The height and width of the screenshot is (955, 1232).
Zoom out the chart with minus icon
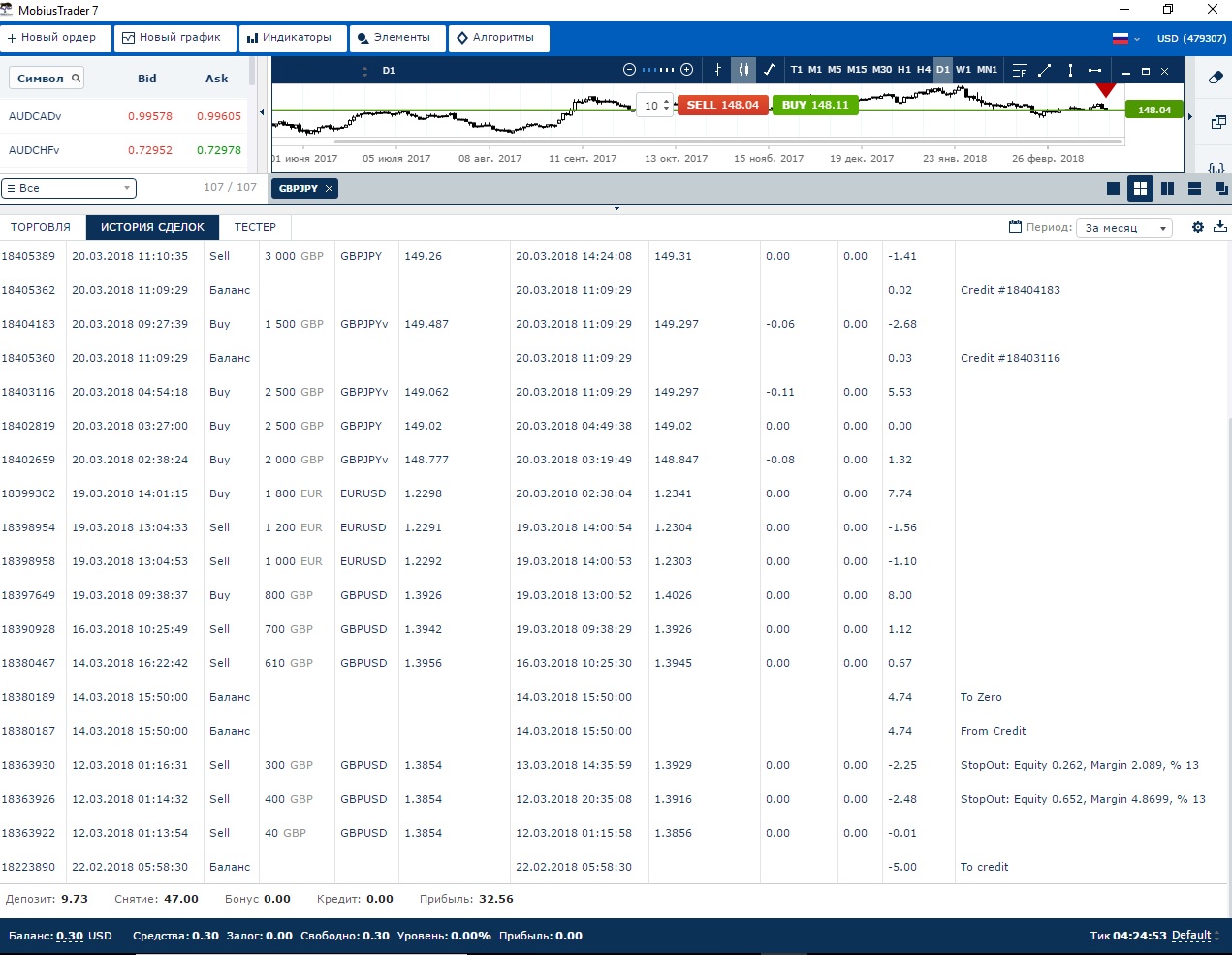coord(629,70)
